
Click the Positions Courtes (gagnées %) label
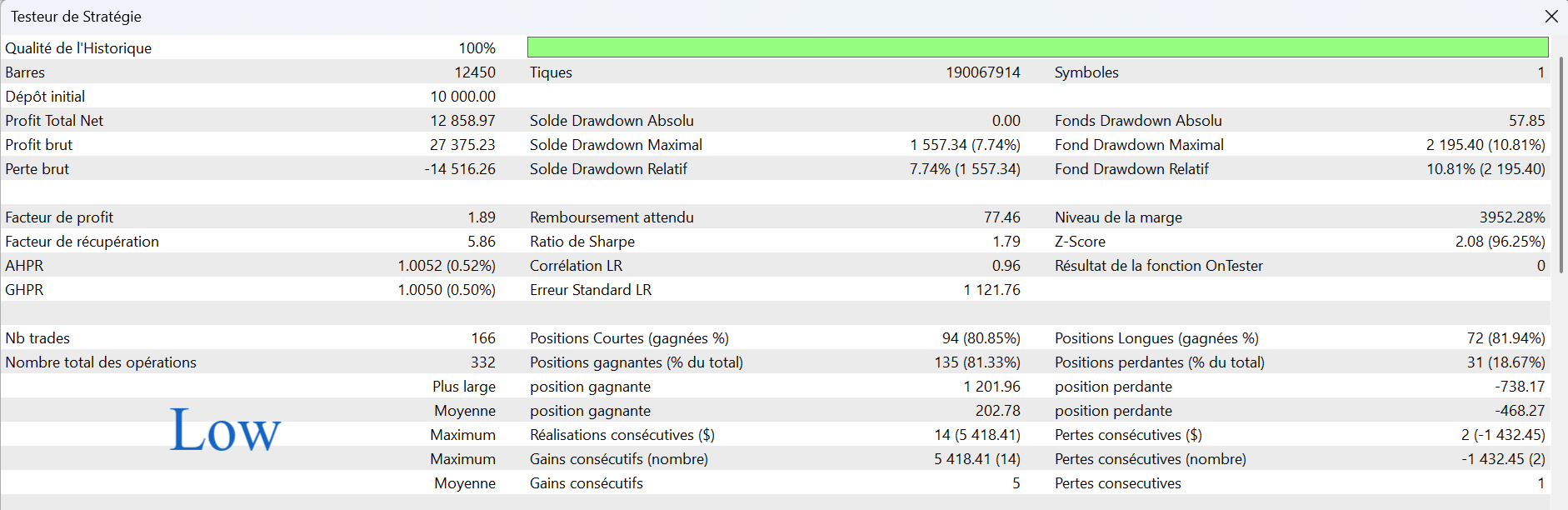(629, 338)
